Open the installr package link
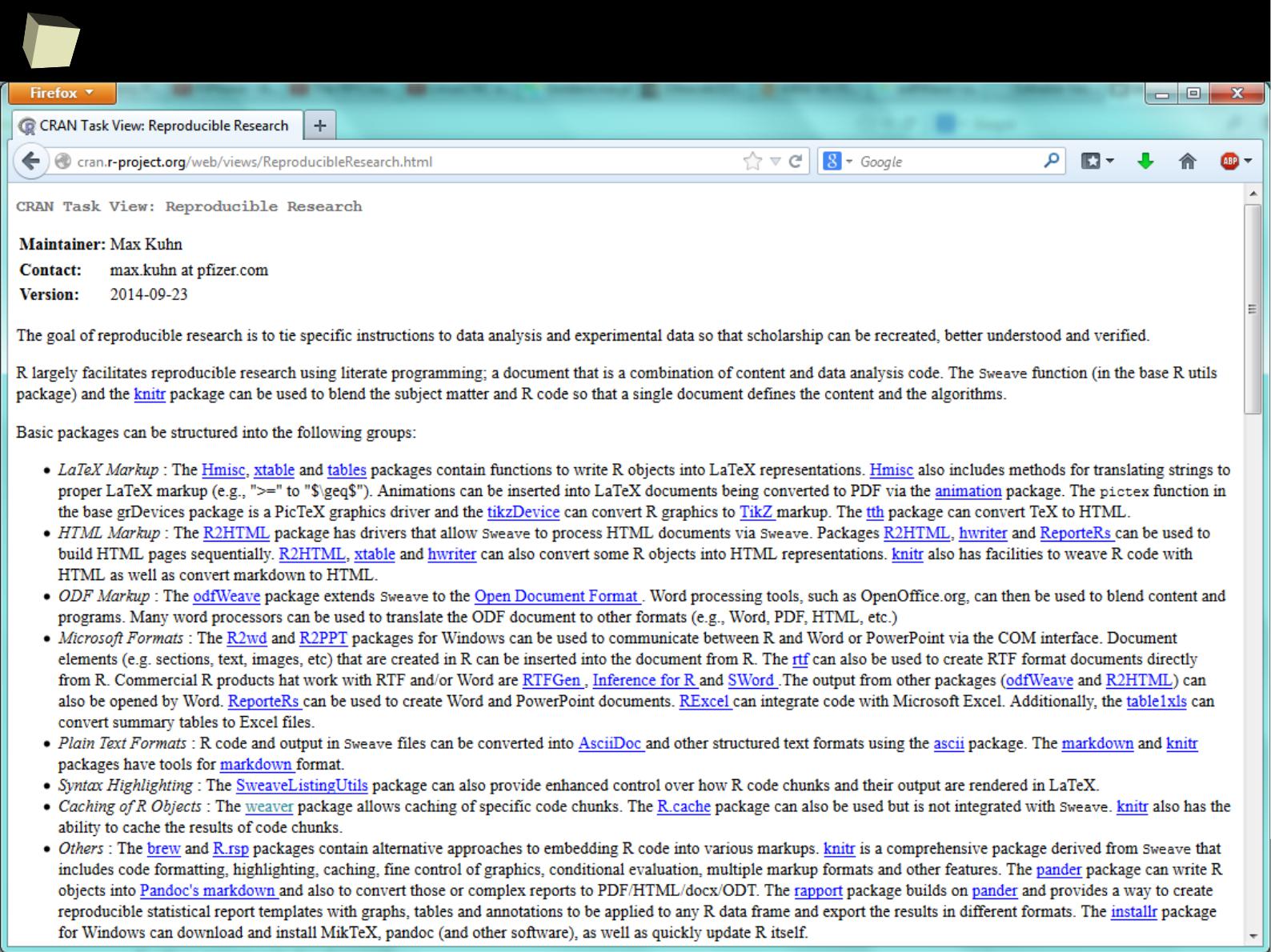Image resolution: width=1271 pixels, height=952 pixels. (x=1134, y=912)
